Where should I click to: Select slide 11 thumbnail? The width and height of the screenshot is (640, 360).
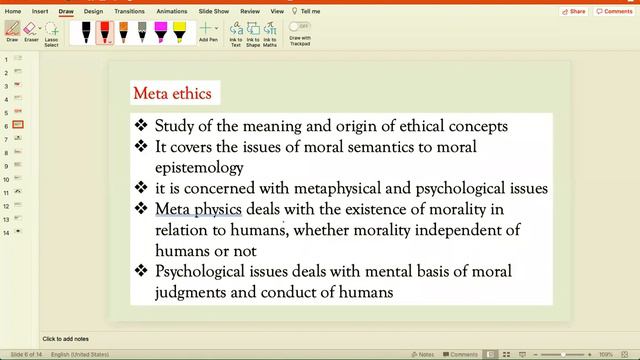pos(18,191)
